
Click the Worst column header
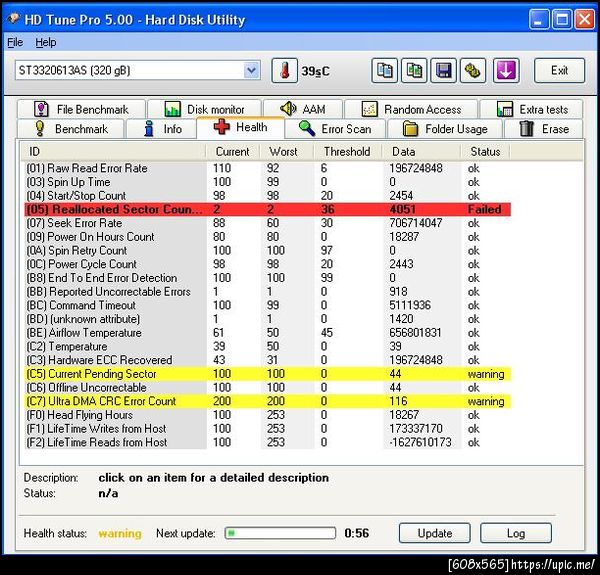click(287, 151)
